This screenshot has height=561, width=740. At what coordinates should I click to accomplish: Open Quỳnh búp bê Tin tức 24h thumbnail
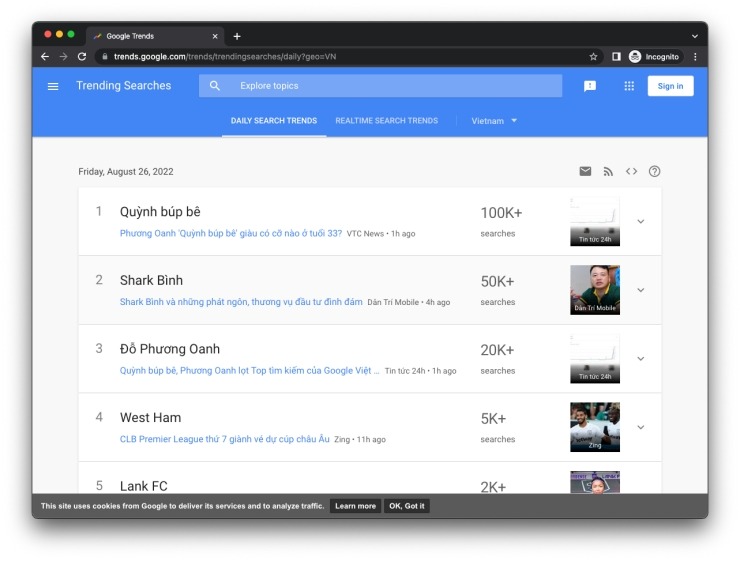(x=595, y=221)
